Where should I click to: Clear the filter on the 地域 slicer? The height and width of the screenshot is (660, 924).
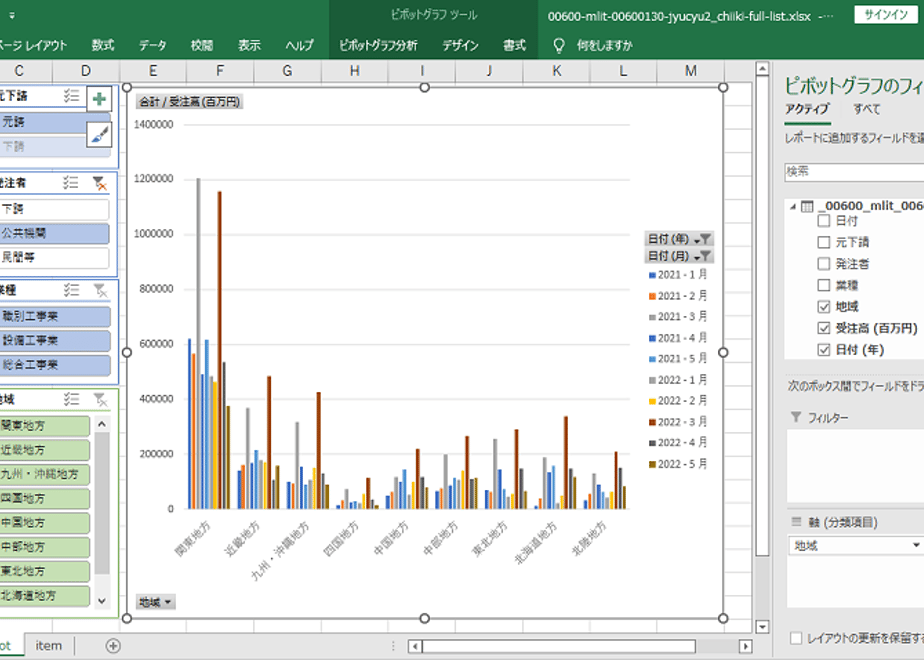(x=100, y=400)
